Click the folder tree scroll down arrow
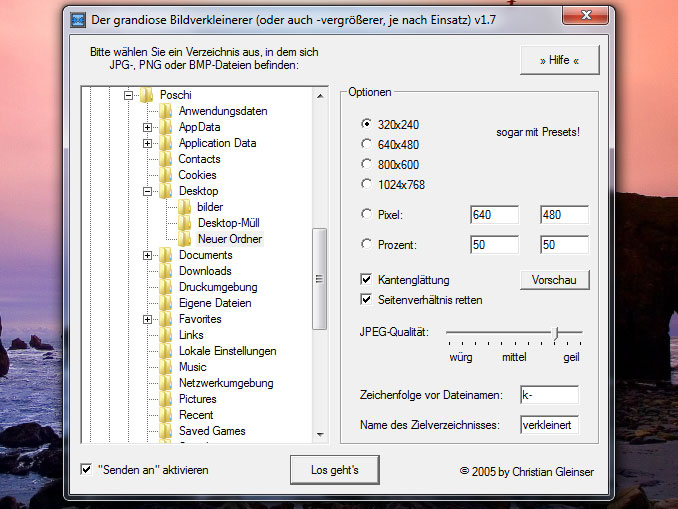The image size is (678, 509). (320, 434)
